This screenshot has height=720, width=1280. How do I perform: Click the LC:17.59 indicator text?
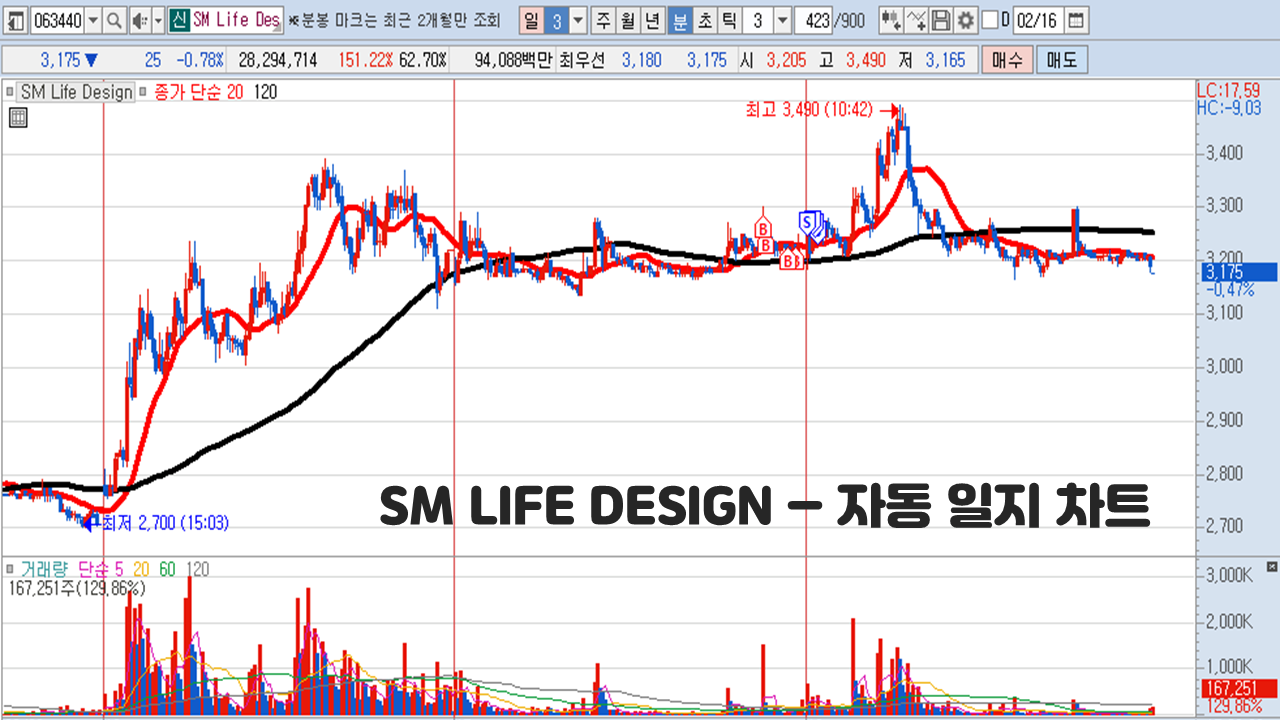click(1229, 91)
